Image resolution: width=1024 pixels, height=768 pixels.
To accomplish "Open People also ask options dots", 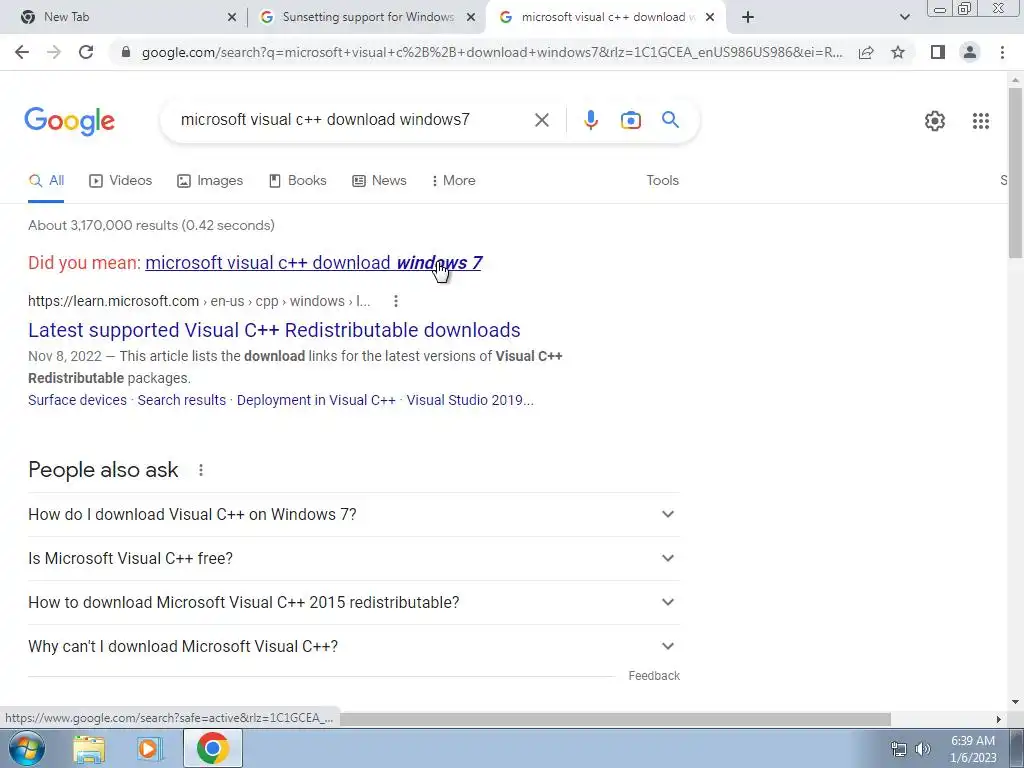I will (201, 470).
